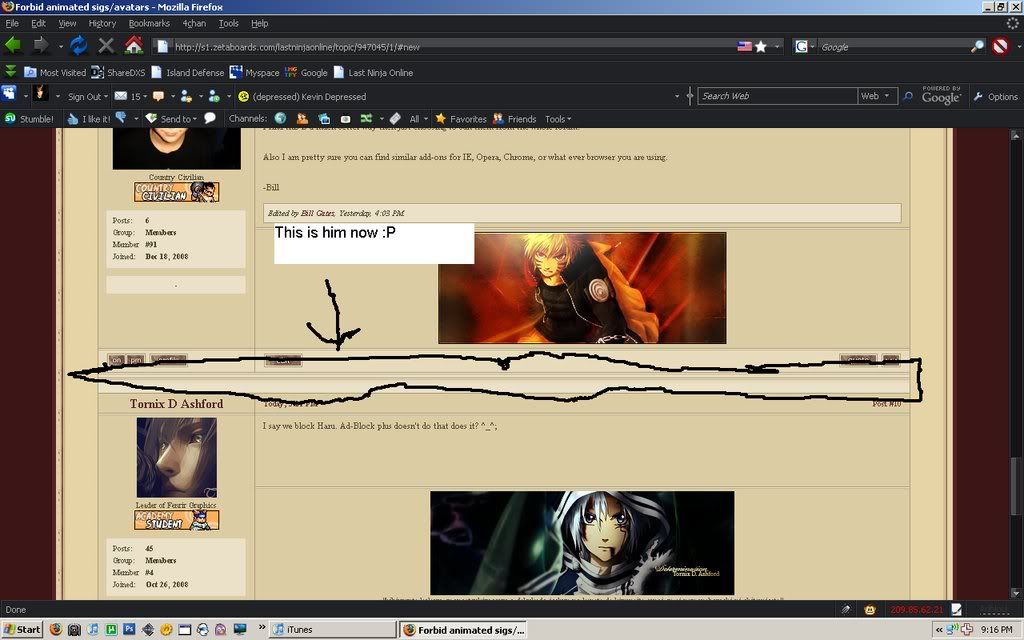This screenshot has width=1024, height=640.
Task: Click the Windows Start button
Action: [22, 629]
